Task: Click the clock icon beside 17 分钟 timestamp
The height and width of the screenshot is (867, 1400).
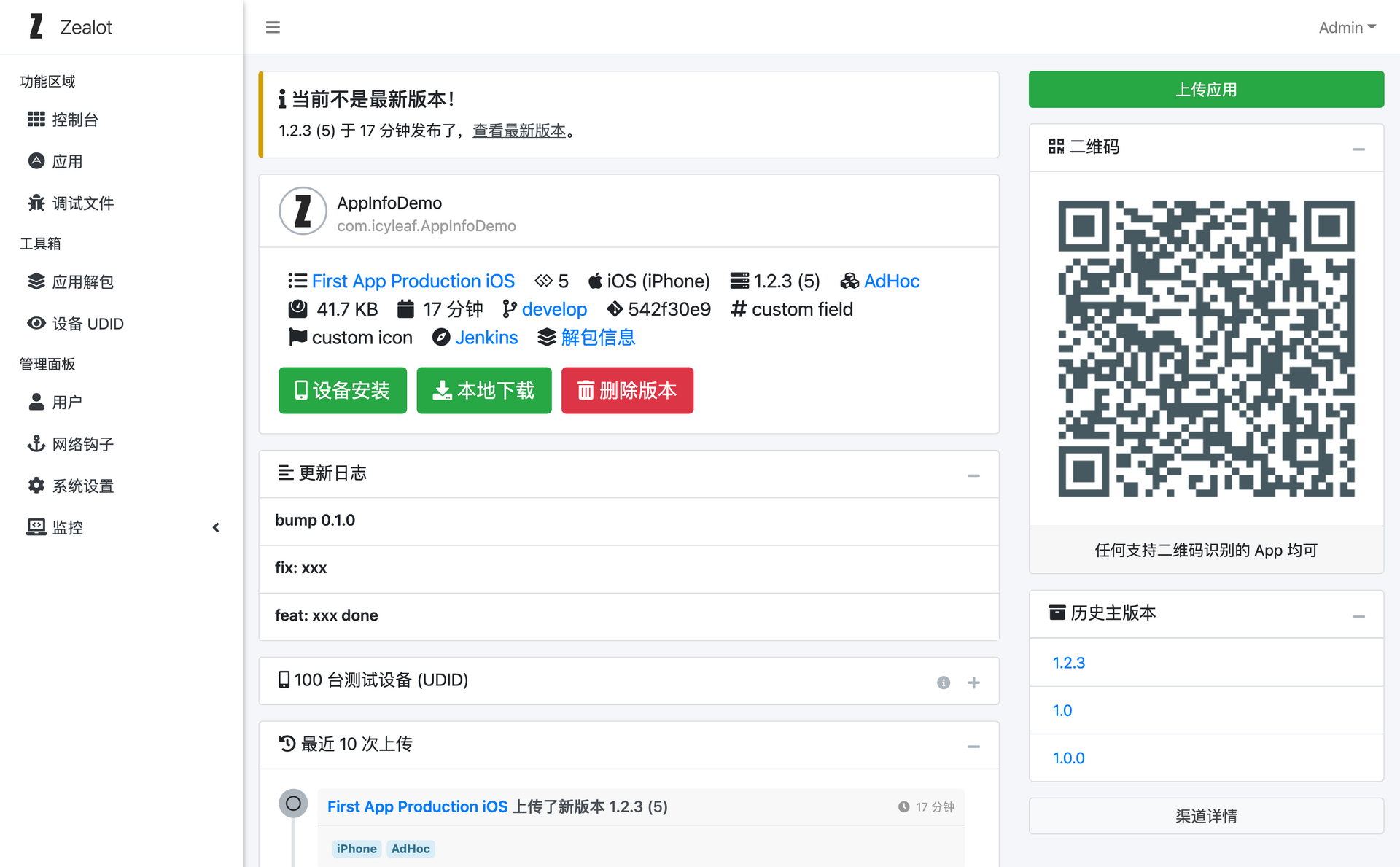Action: (x=903, y=806)
